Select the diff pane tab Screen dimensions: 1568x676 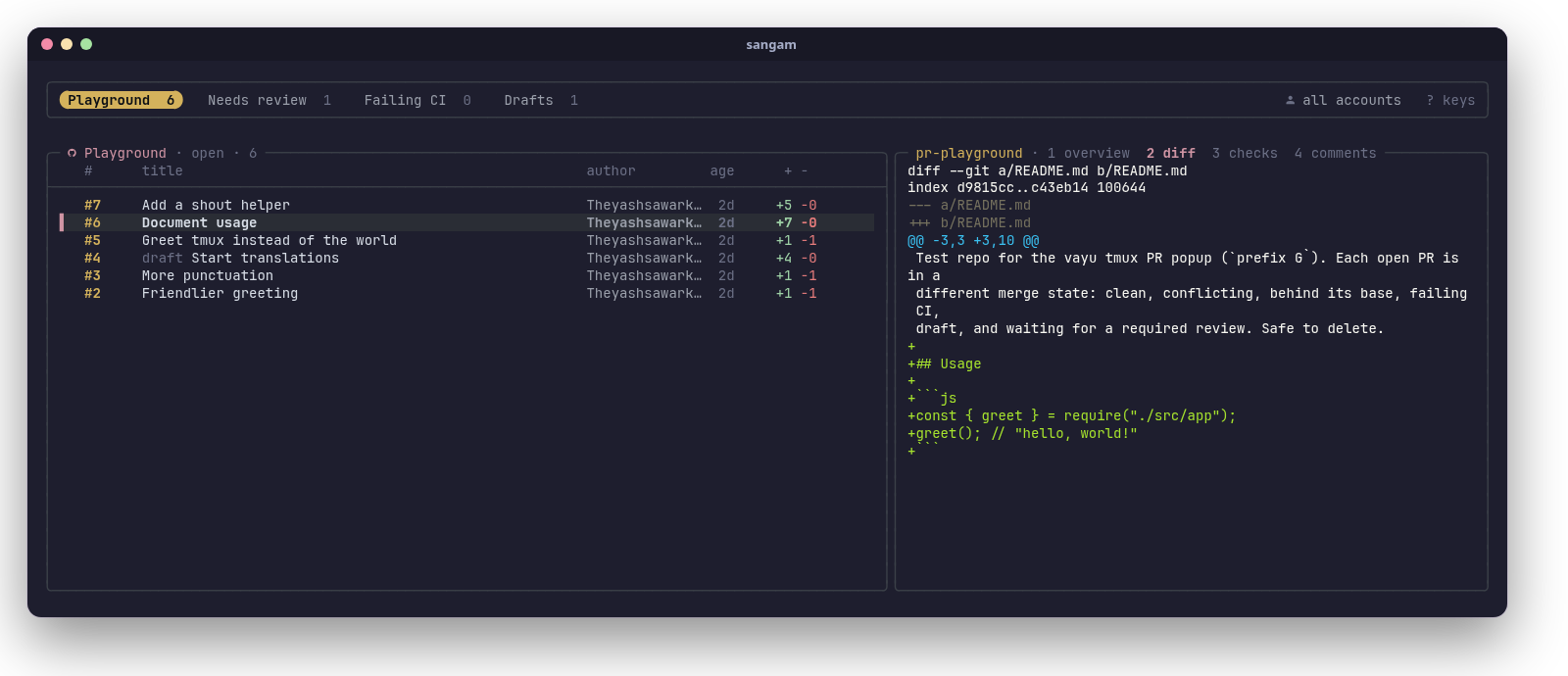click(x=1171, y=153)
